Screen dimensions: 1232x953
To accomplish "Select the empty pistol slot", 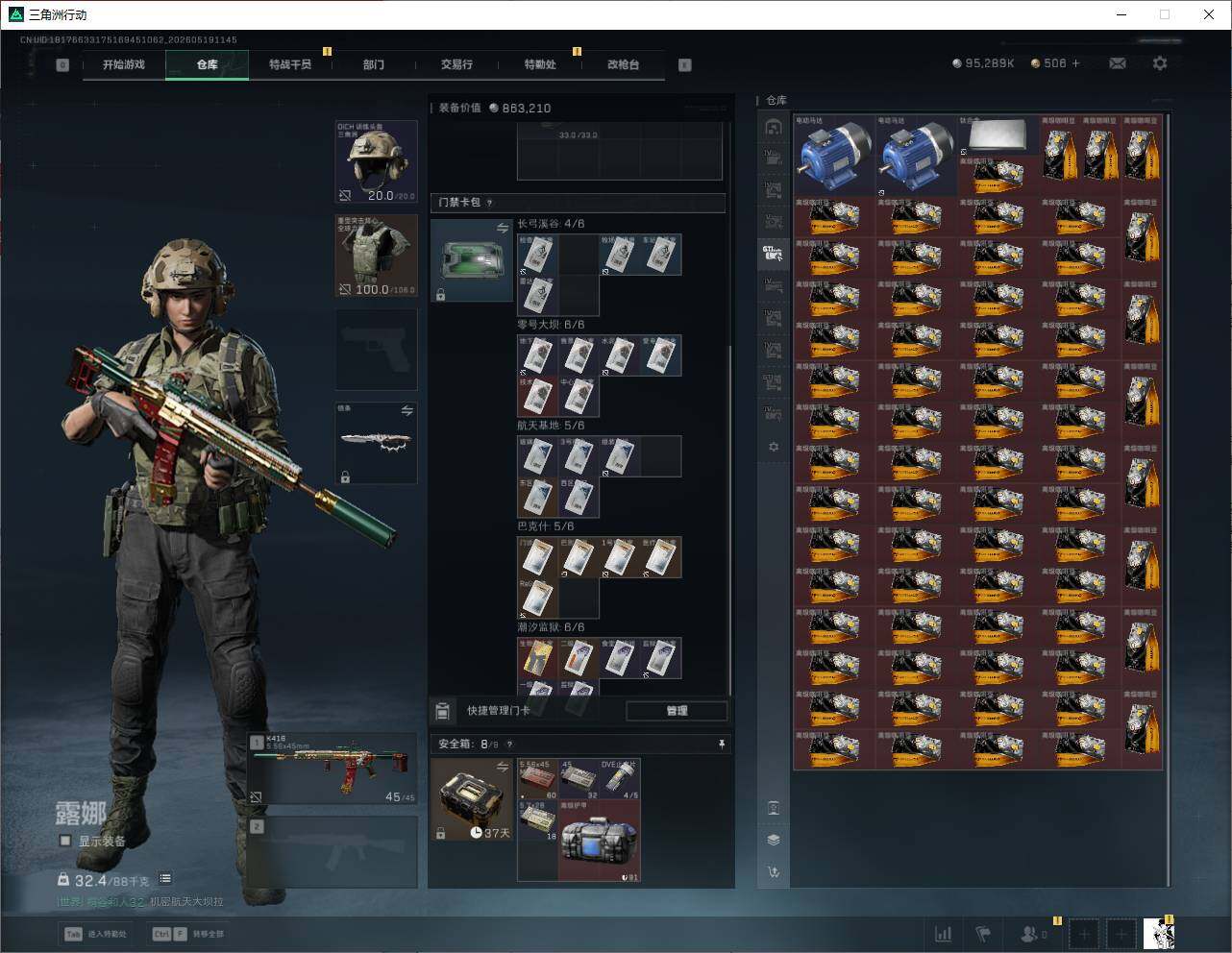I will point(376,350).
